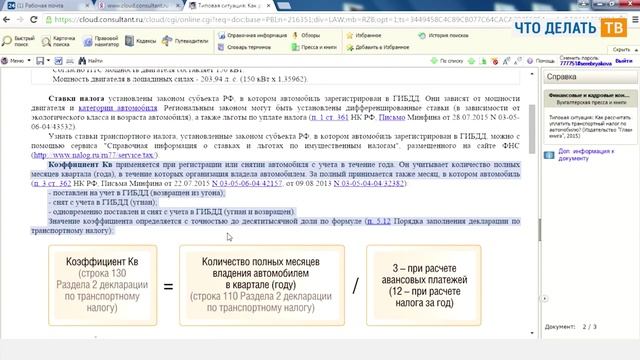The width and height of the screenshot is (640, 360).
Task: Click the print icon in document toolbar
Action: click(x=70, y=61)
